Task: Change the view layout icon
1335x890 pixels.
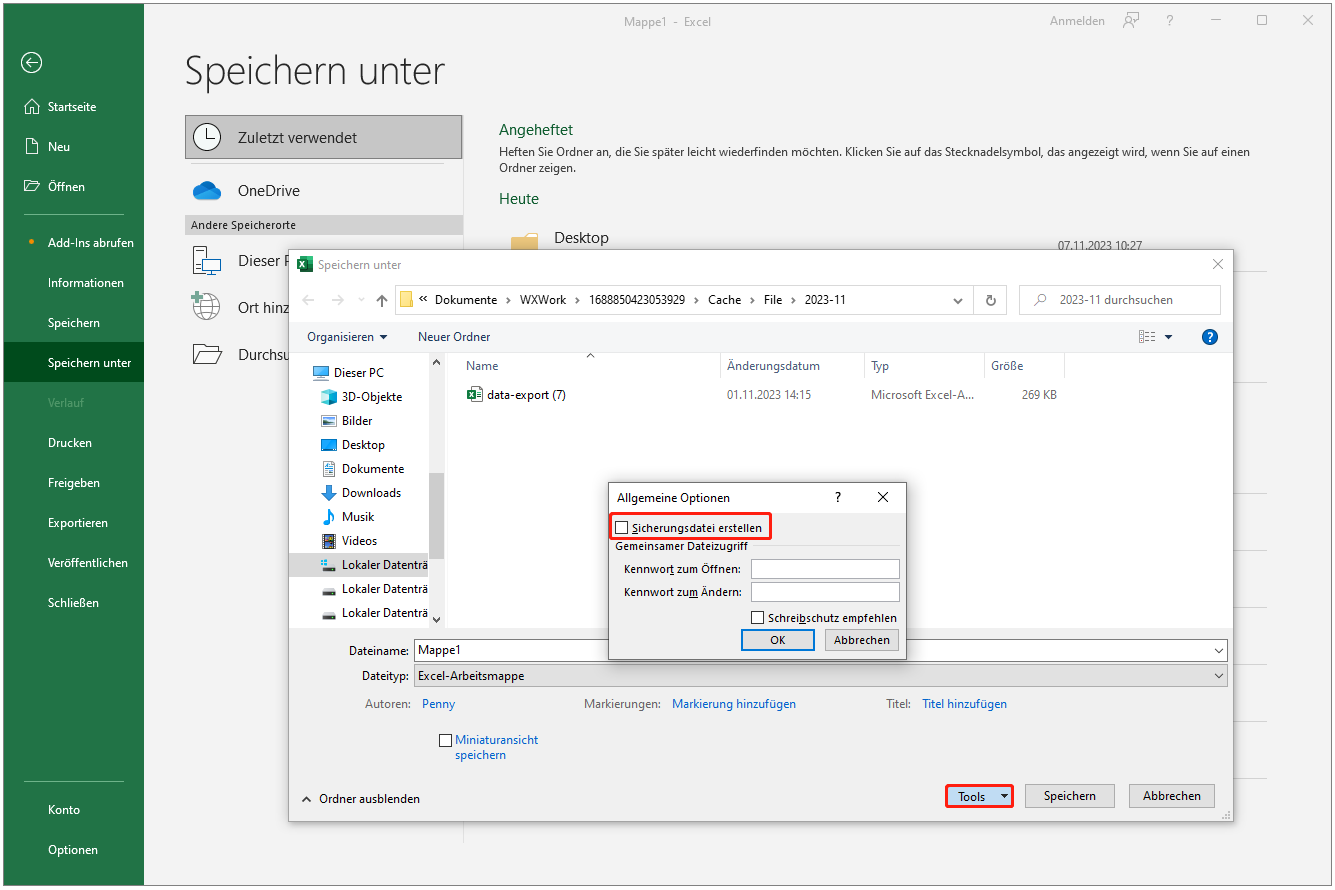Action: point(1147,337)
